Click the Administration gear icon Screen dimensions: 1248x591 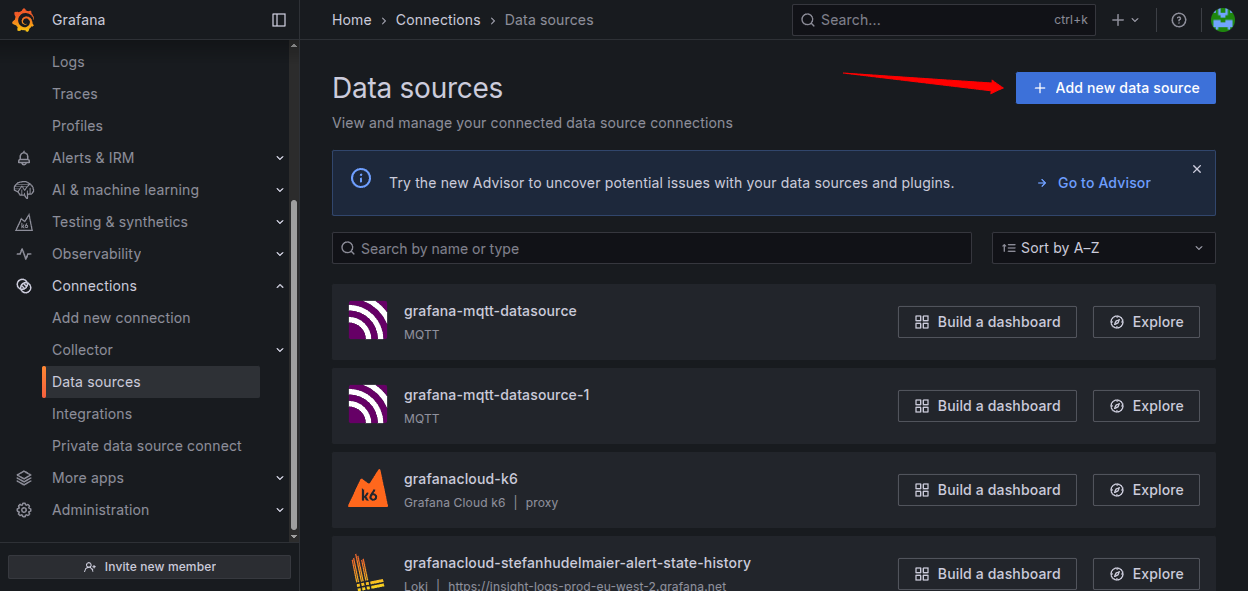[x=24, y=510]
